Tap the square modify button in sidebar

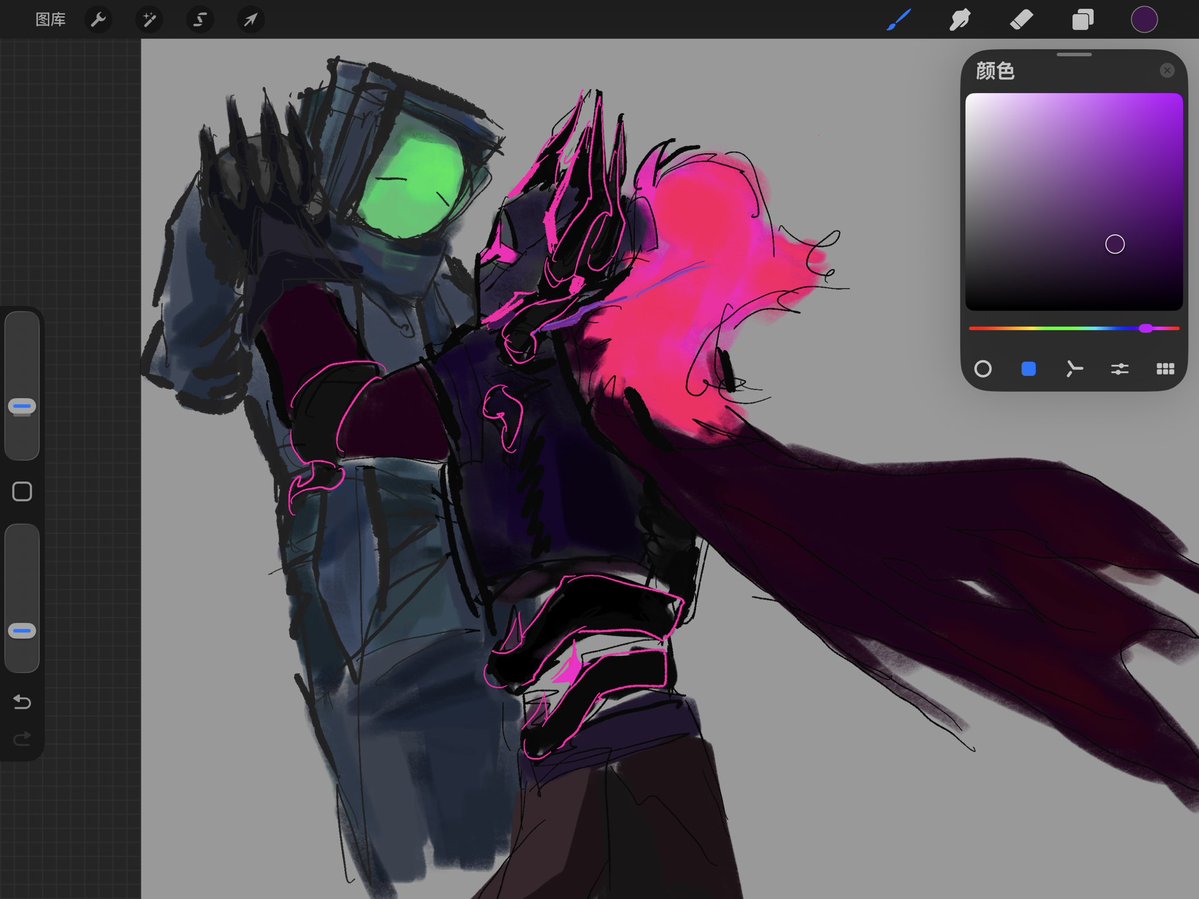pos(22,492)
